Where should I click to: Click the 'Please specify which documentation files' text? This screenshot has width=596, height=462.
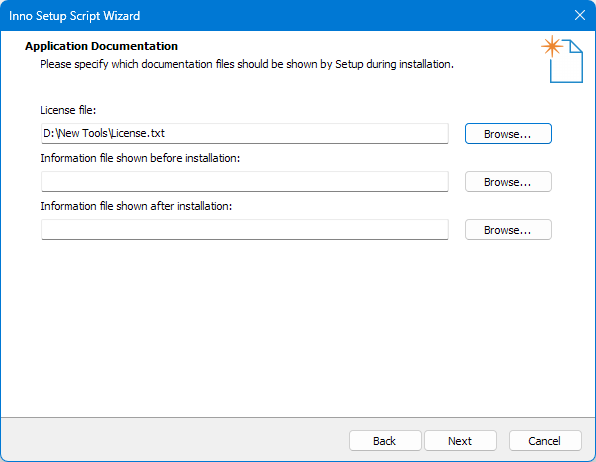coord(247,64)
